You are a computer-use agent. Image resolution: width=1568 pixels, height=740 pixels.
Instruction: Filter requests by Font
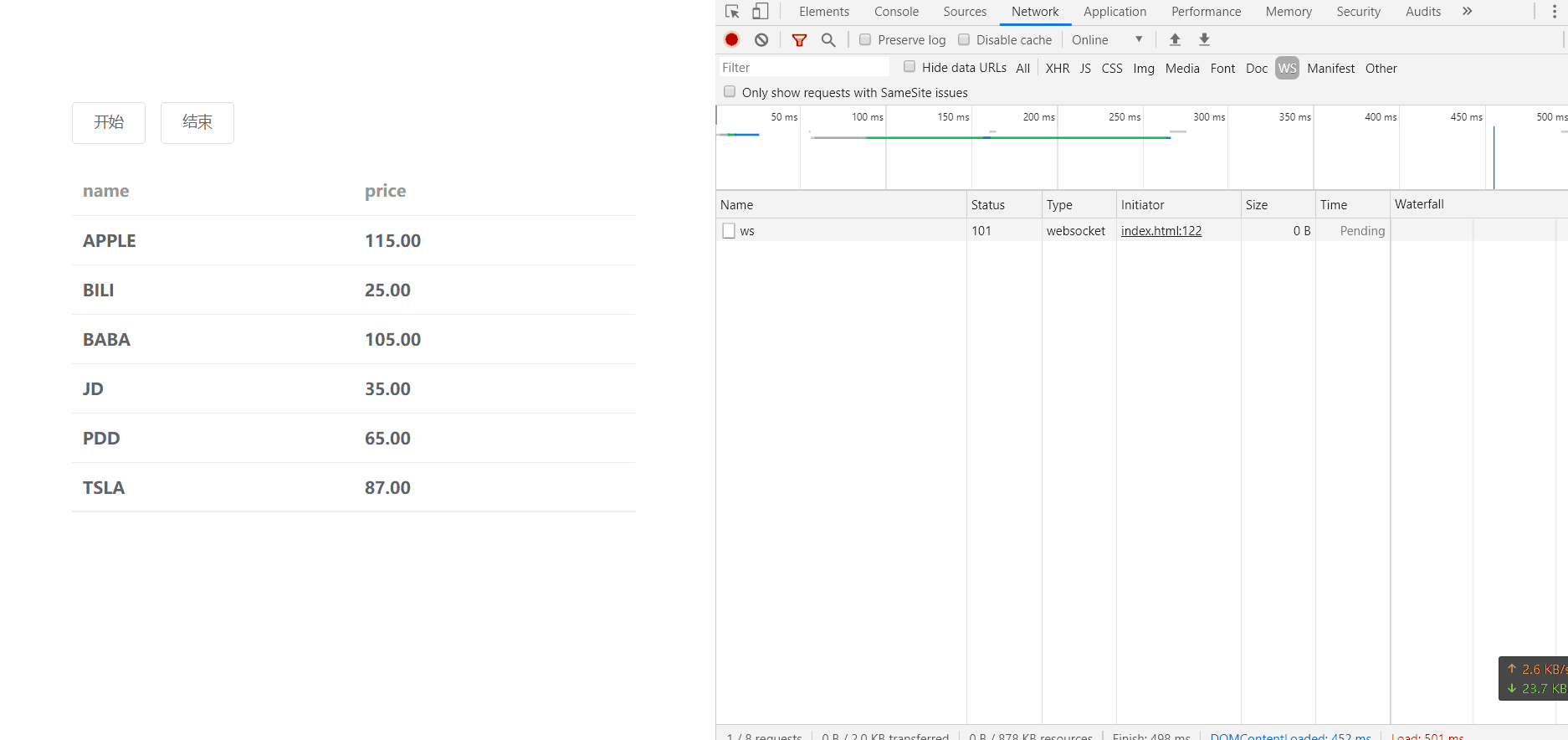tap(1222, 69)
